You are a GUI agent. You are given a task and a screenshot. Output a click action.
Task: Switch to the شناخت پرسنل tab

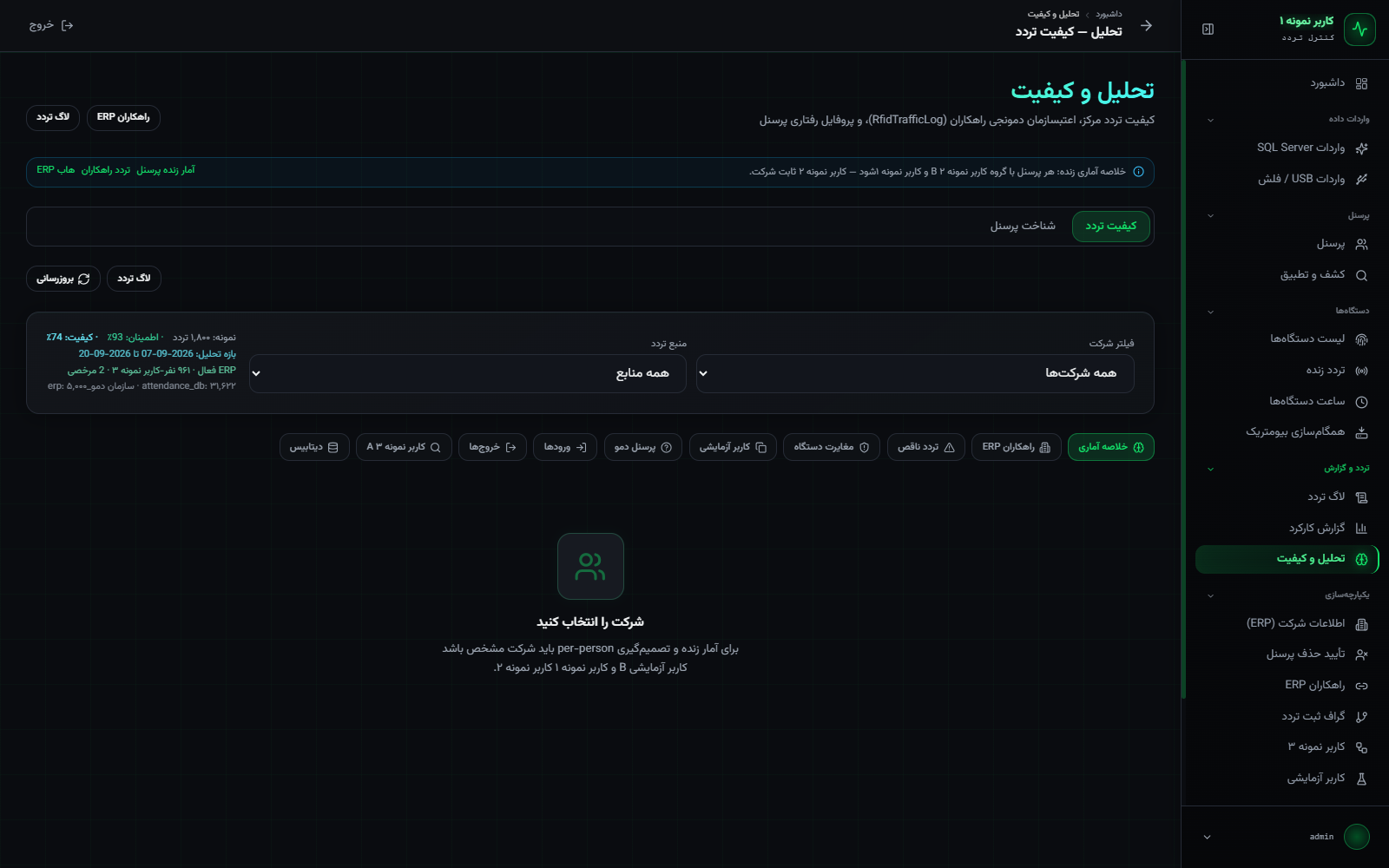(1023, 227)
